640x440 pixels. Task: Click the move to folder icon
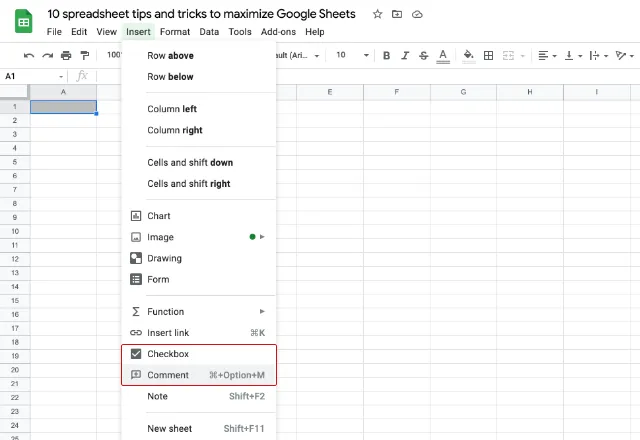(397, 14)
